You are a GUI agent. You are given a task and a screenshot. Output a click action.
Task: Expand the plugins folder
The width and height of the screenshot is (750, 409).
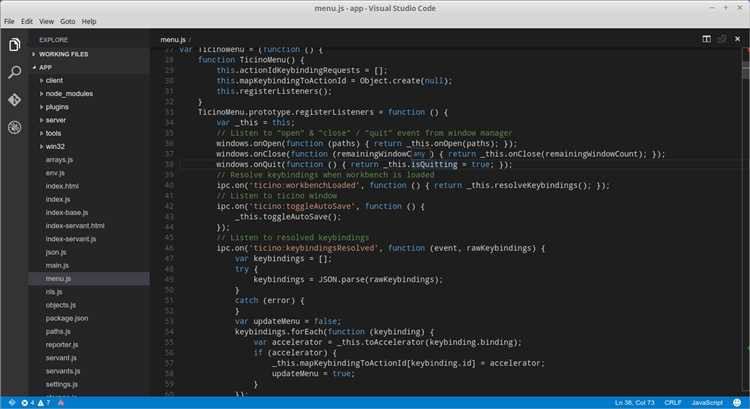point(57,106)
